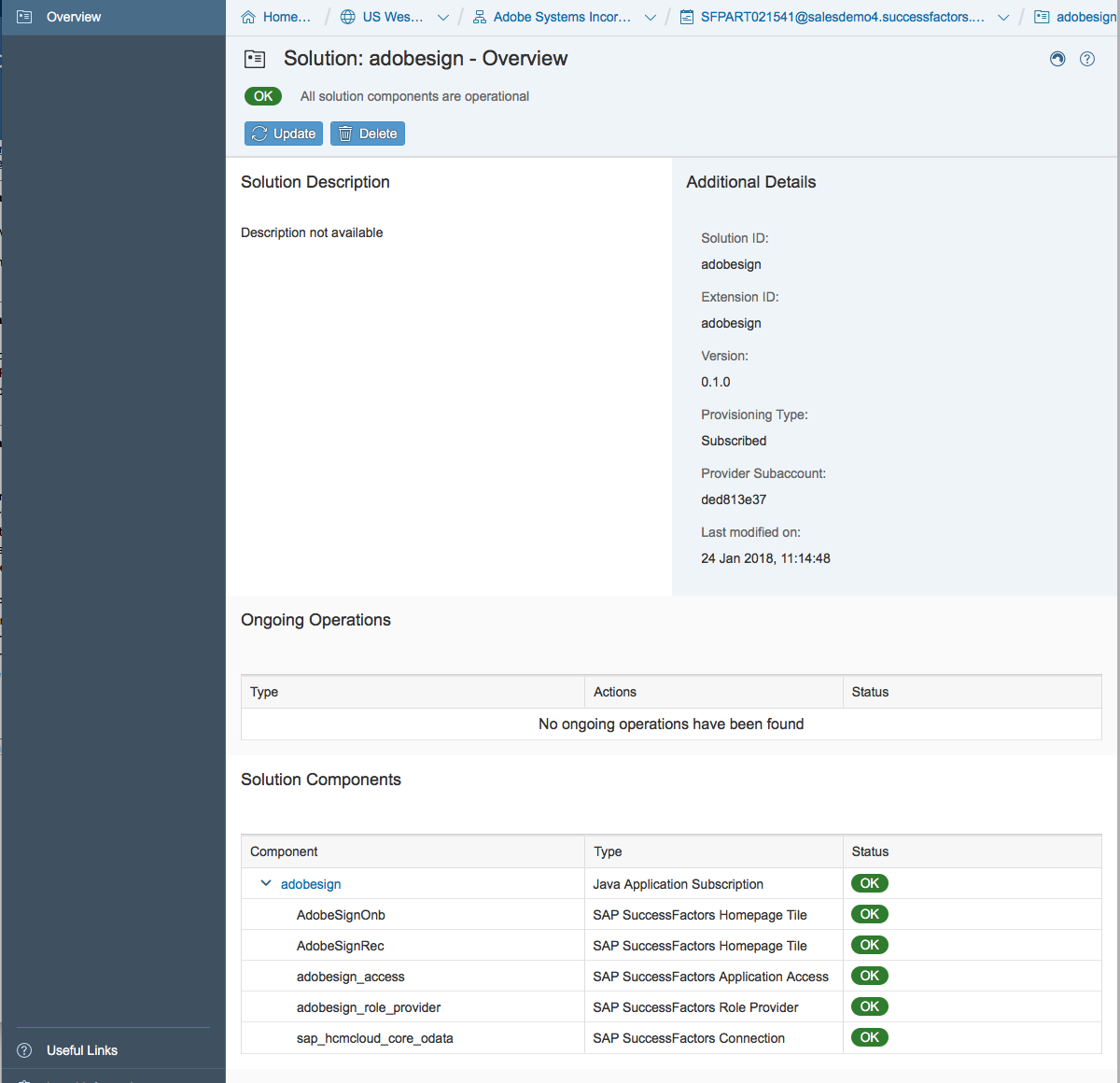Image resolution: width=1120 pixels, height=1083 pixels.
Task: Click Status header in Solution Components table
Action: [973, 851]
